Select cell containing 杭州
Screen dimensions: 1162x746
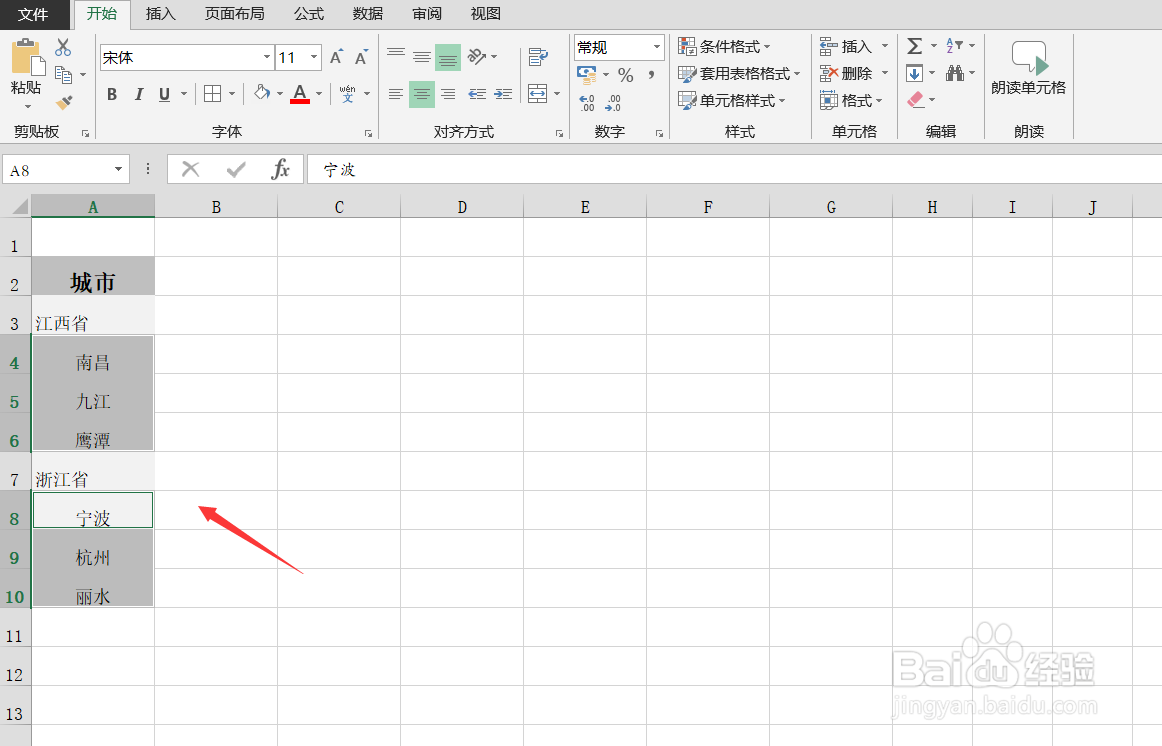(x=93, y=549)
